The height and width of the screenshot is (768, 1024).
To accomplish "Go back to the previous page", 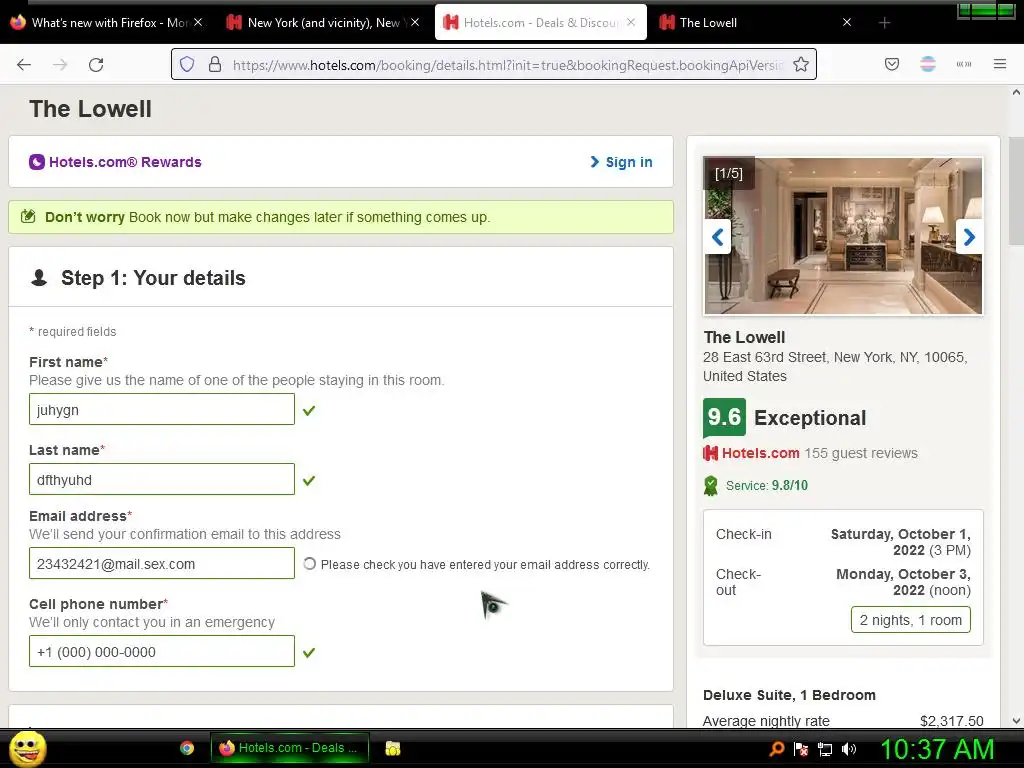I will (24, 65).
